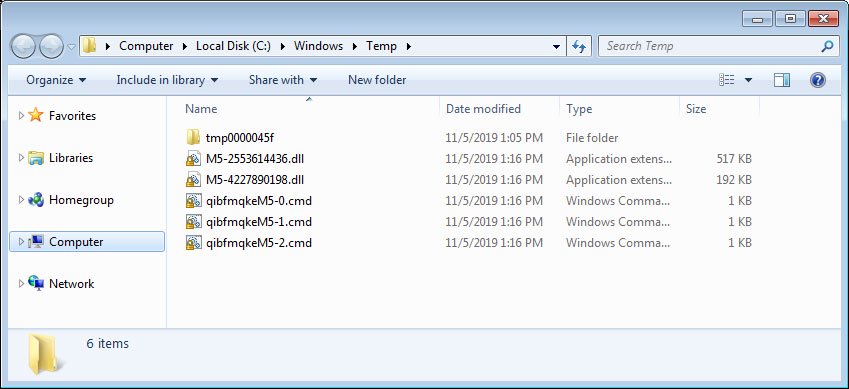Open the Share with menu
Image resolution: width=849 pixels, height=389 pixels.
[283, 80]
